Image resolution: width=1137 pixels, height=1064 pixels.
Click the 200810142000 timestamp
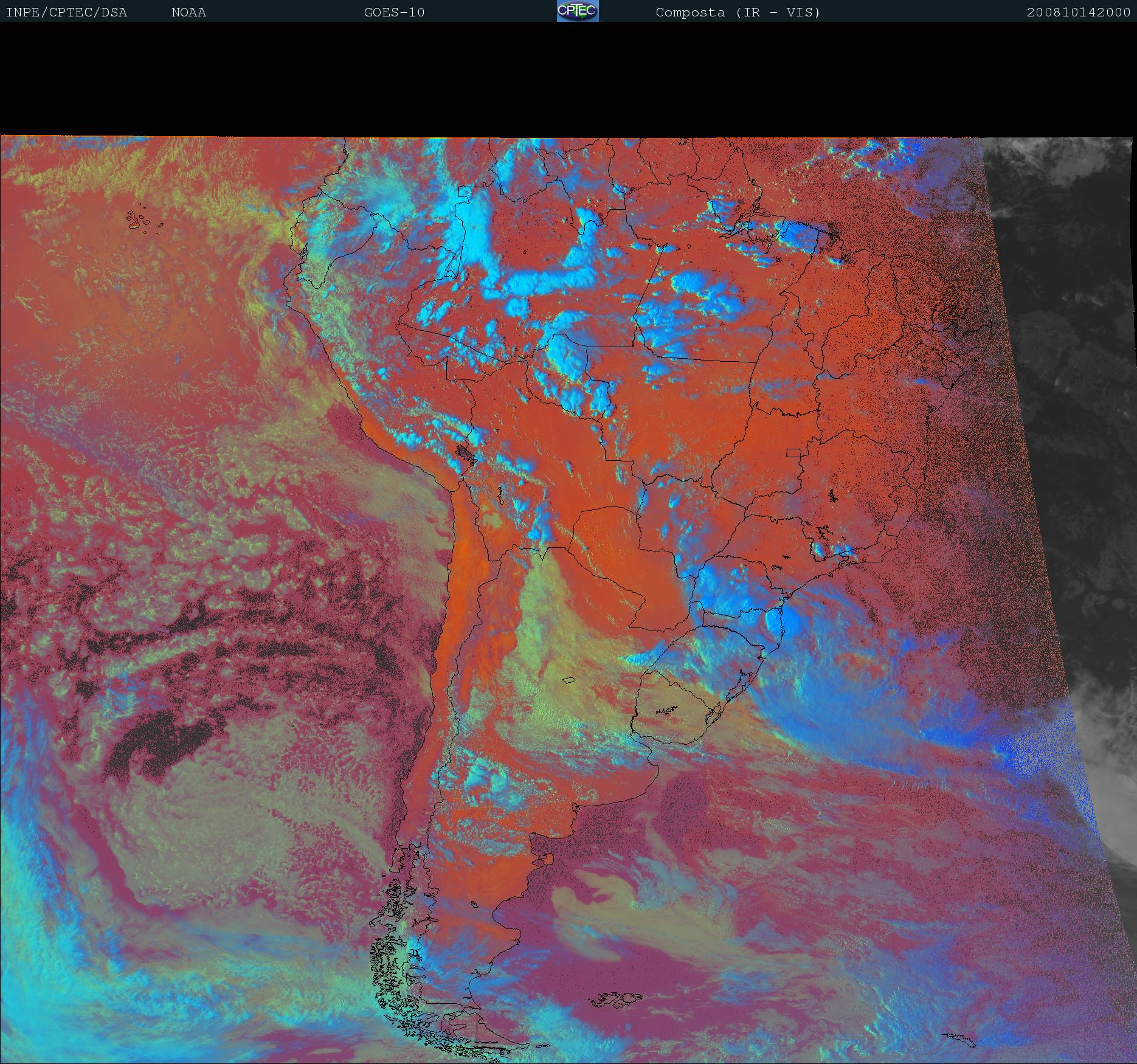point(1078,12)
